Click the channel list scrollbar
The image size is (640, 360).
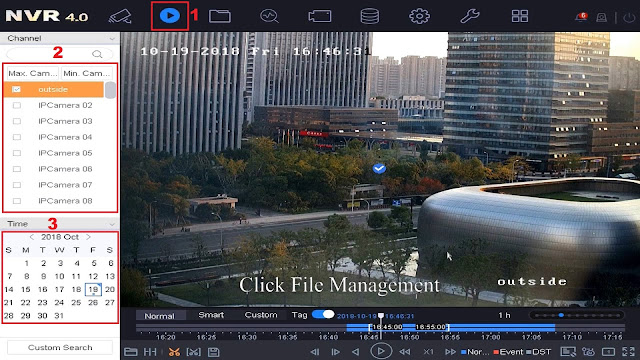tap(110, 90)
